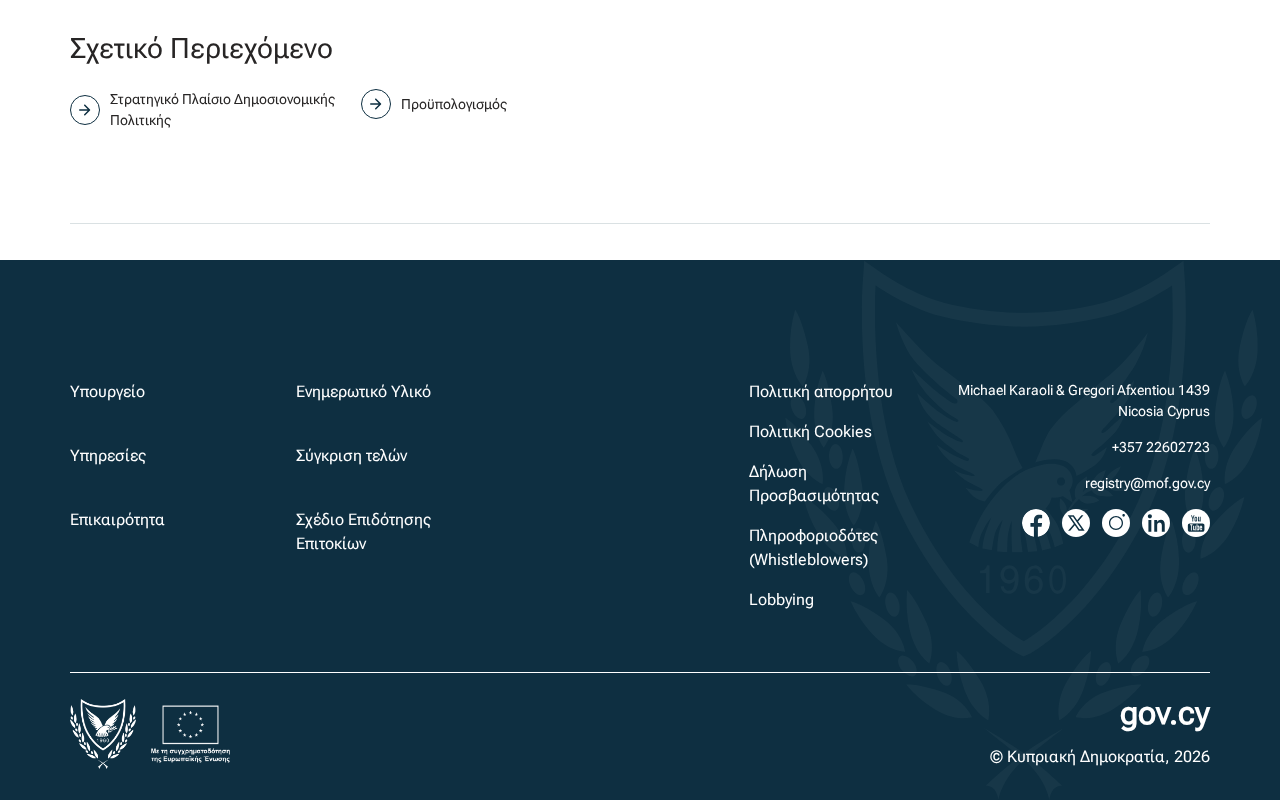Open the Facebook social icon
Image resolution: width=1280 pixels, height=800 pixels.
(x=1036, y=523)
